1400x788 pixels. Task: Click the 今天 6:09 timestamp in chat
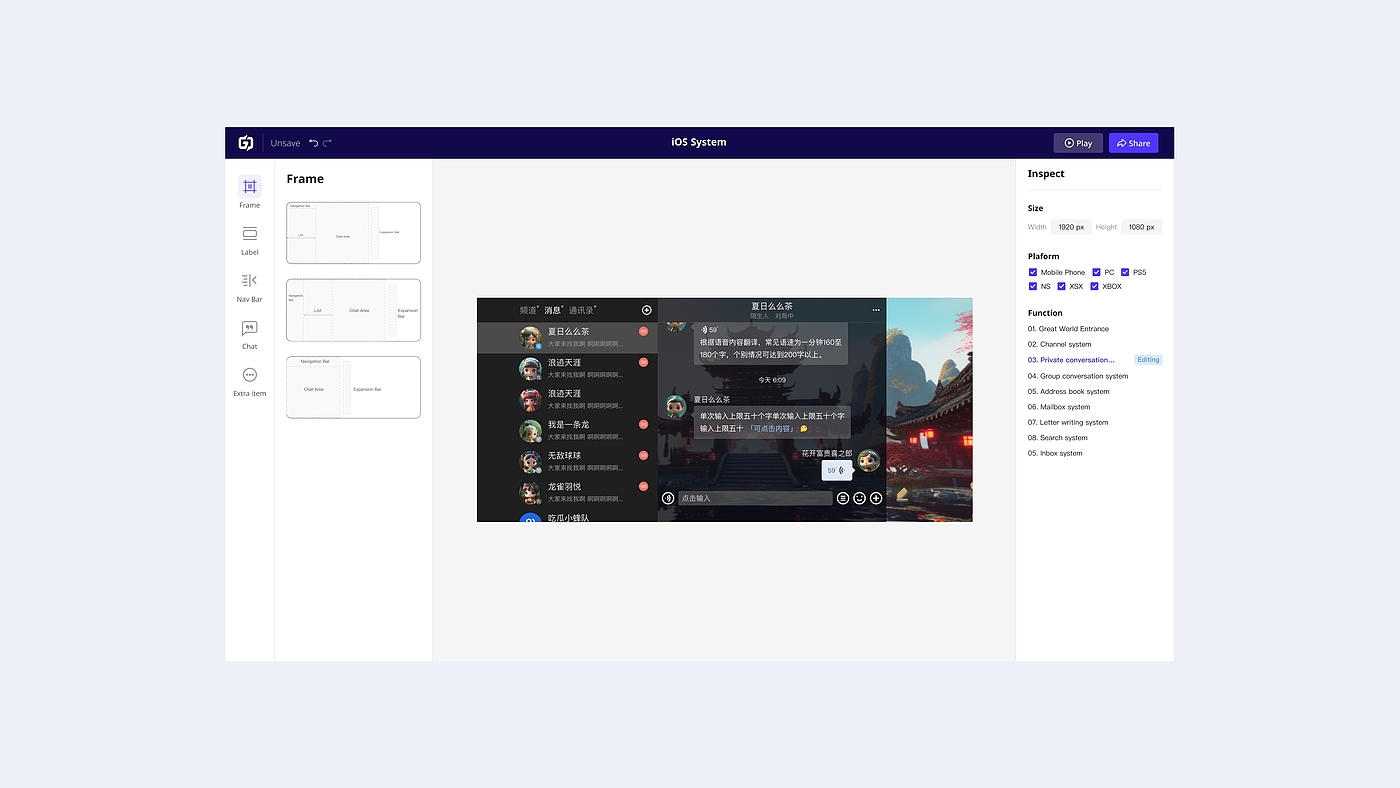tap(772, 380)
